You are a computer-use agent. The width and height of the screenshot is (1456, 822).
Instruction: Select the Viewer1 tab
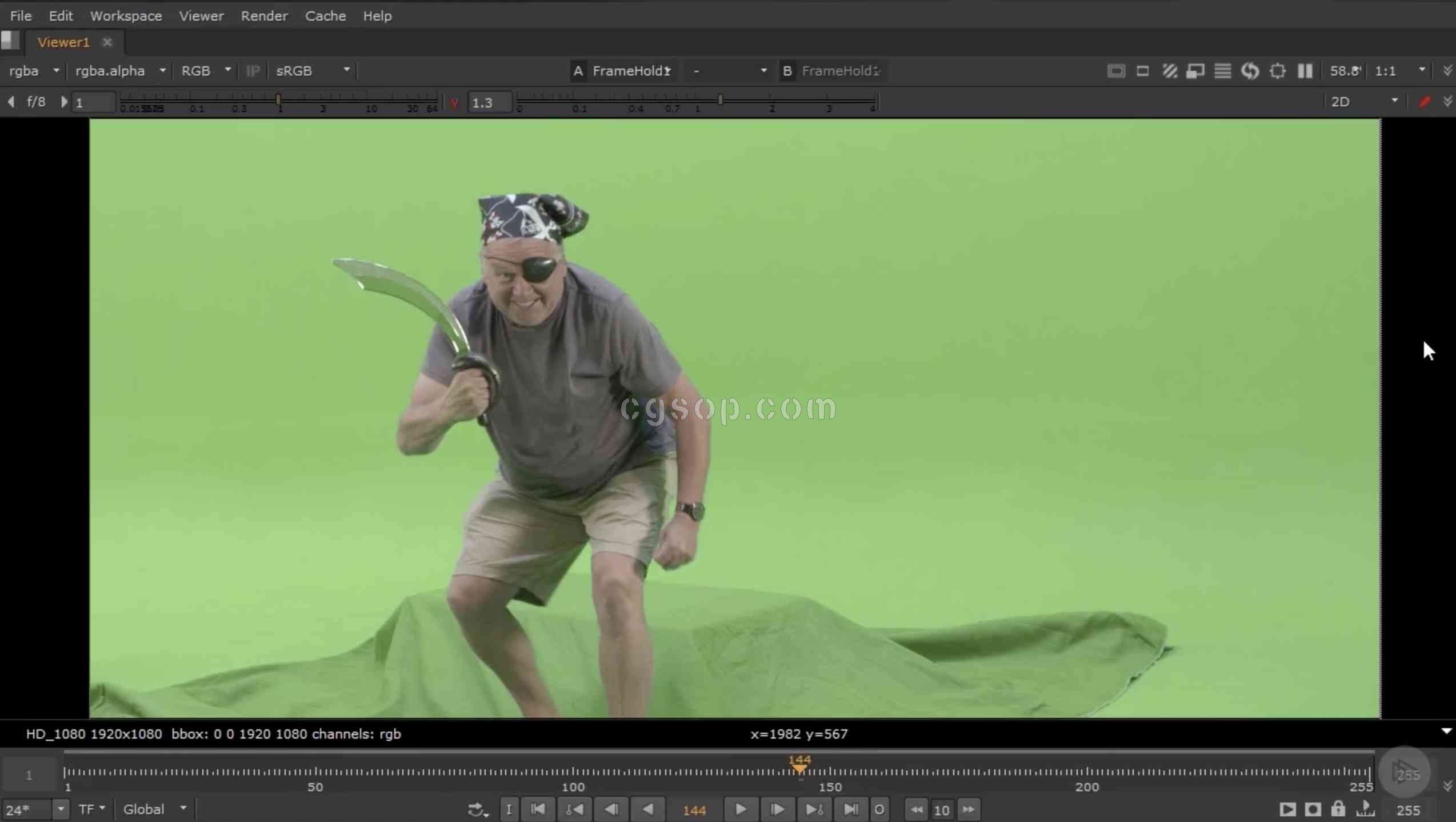[x=63, y=42]
